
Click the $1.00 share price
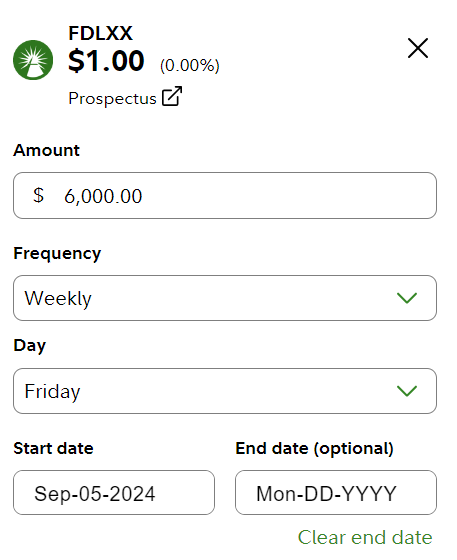click(106, 61)
